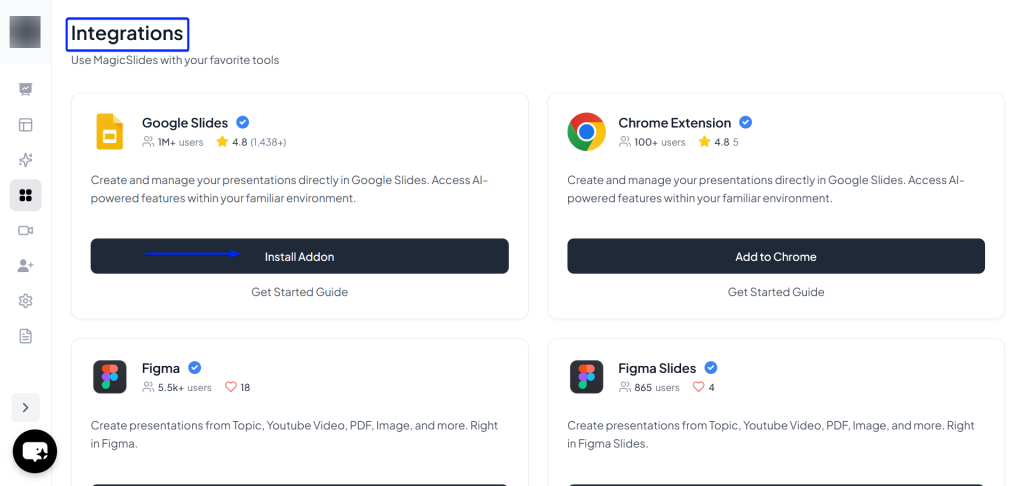Click the blurred profile avatar at top left

25,32
